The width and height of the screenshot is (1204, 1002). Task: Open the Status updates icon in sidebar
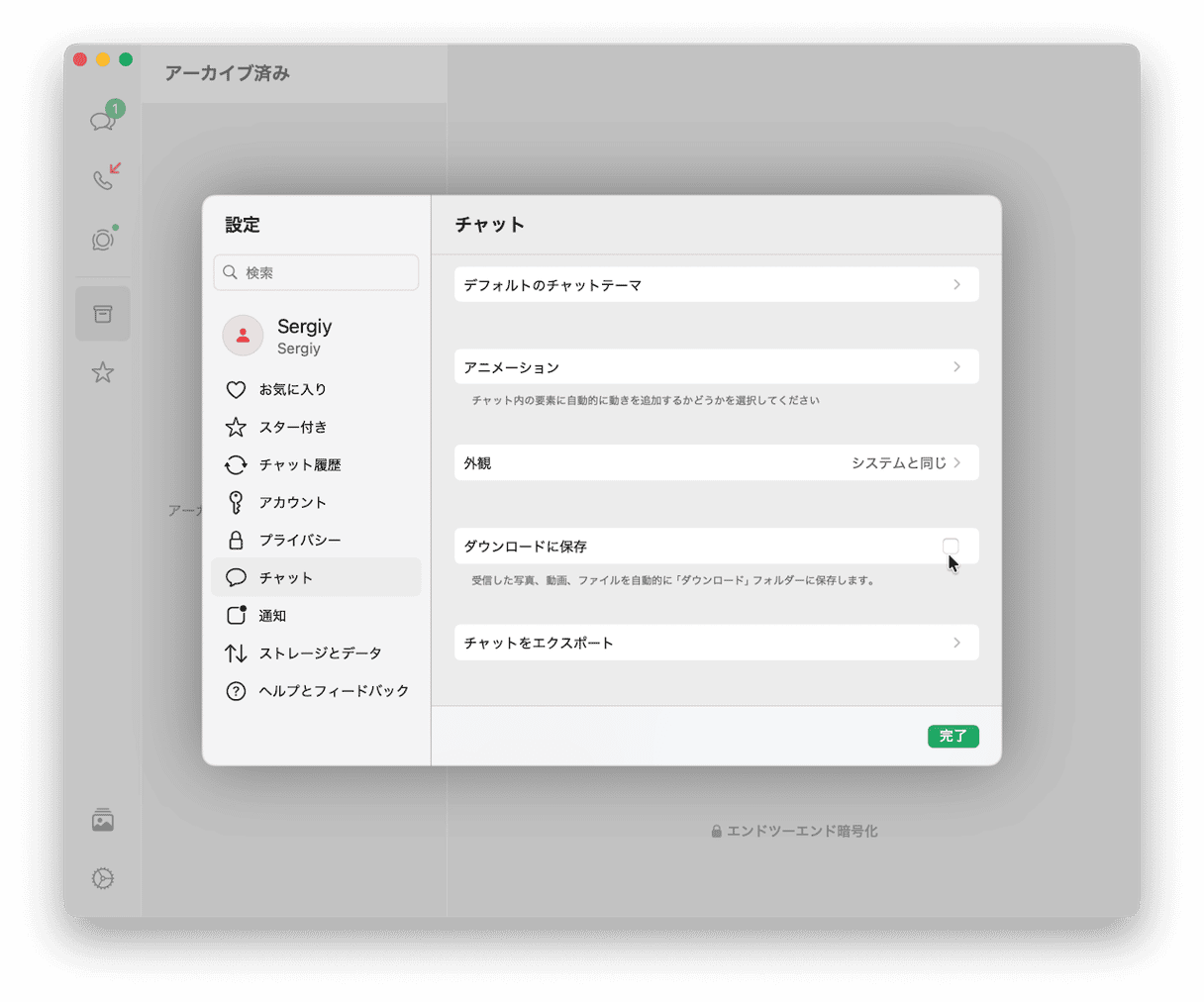point(103,239)
